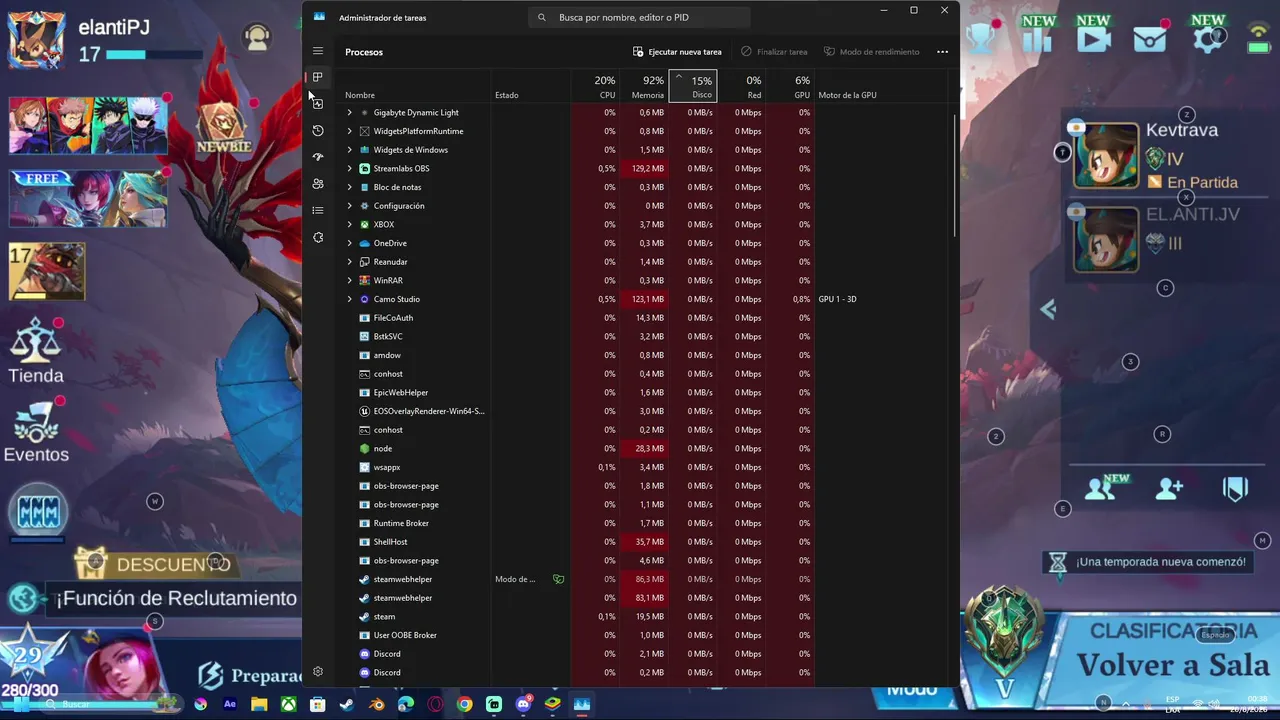
Task: Open Steam from the taskbar
Action: pyautogui.click(x=346, y=704)
